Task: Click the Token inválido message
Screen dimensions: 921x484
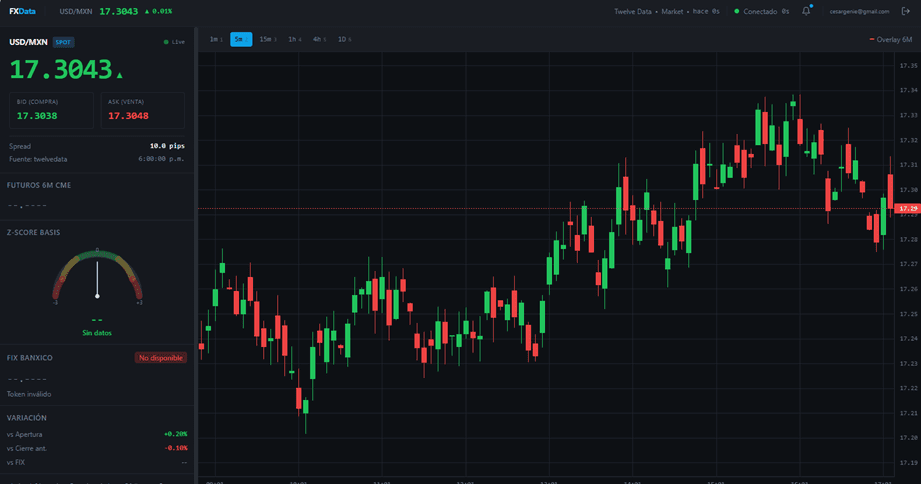Action: click(29, 394)
